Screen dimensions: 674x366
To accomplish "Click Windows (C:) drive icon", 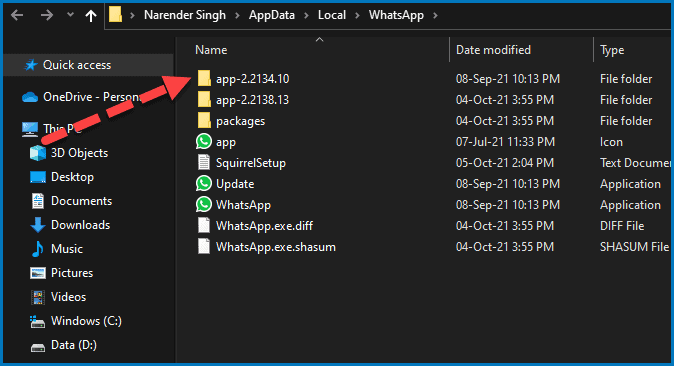I will [x=38, y=322].
